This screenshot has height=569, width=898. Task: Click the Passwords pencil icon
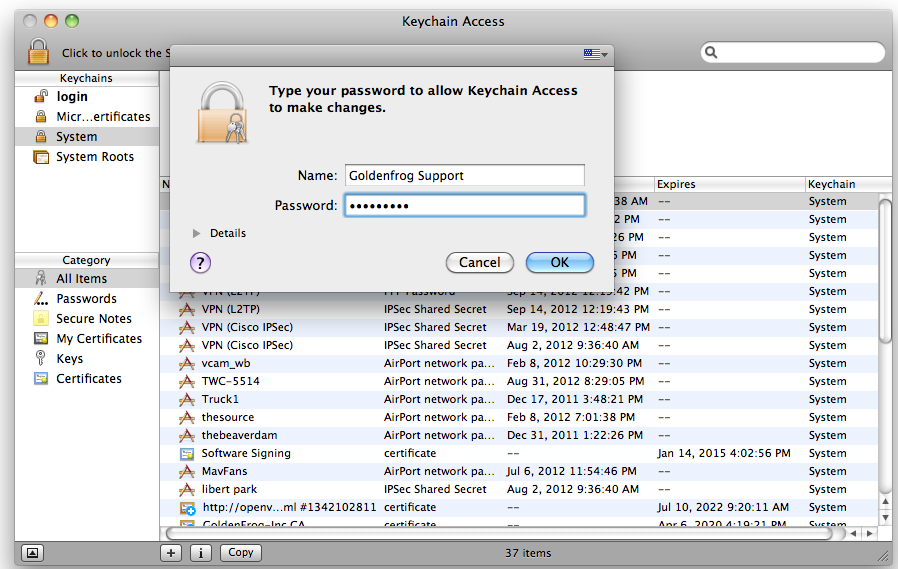(x=41, y=298)
